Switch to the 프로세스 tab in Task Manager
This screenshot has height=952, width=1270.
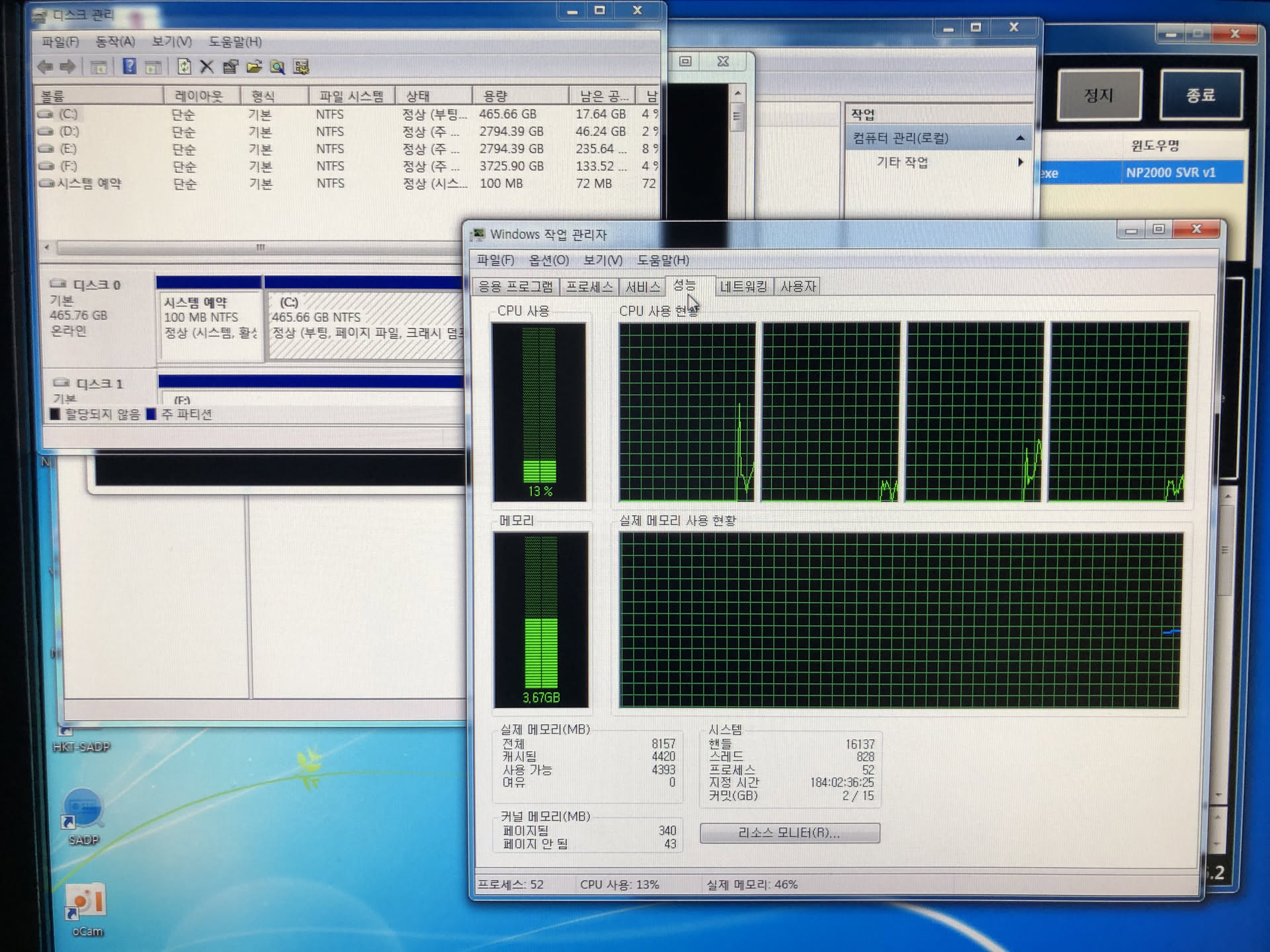(x=589, y=286)
